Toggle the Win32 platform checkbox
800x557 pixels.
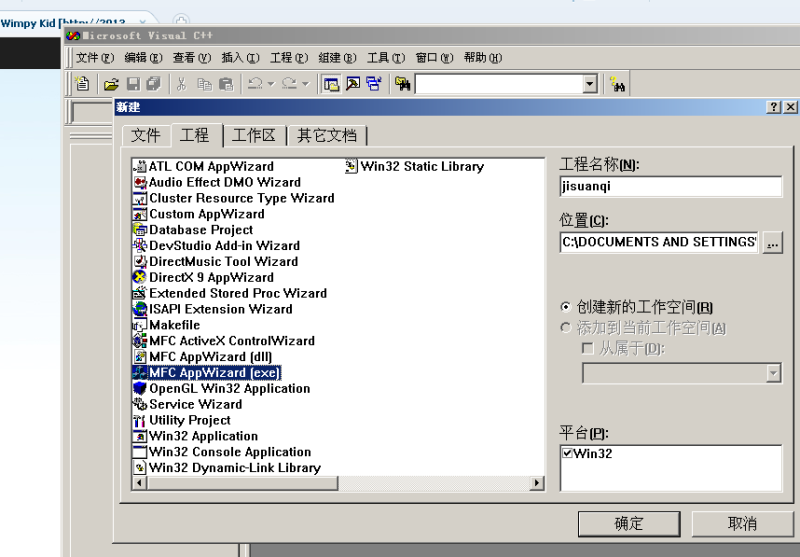(567, 453)
